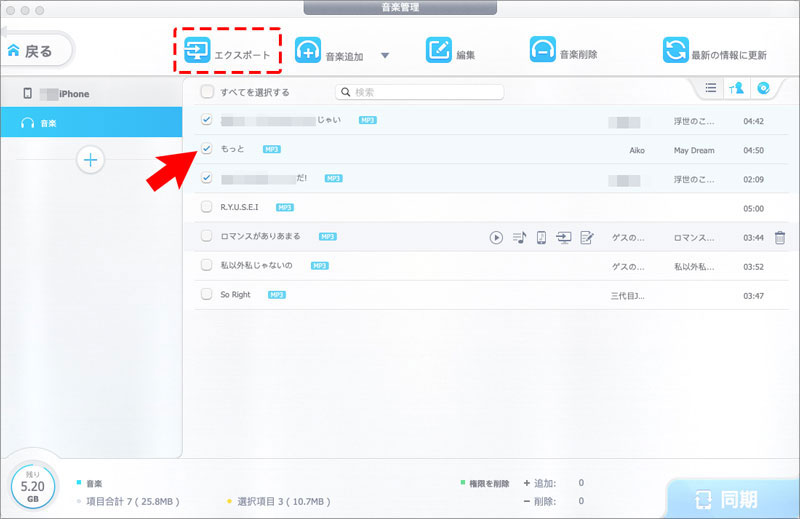800x519 pixels.
Task: Check the 私以外私じゃないの song checkbox
Action: pyautogui.click(x=207, y=265)
